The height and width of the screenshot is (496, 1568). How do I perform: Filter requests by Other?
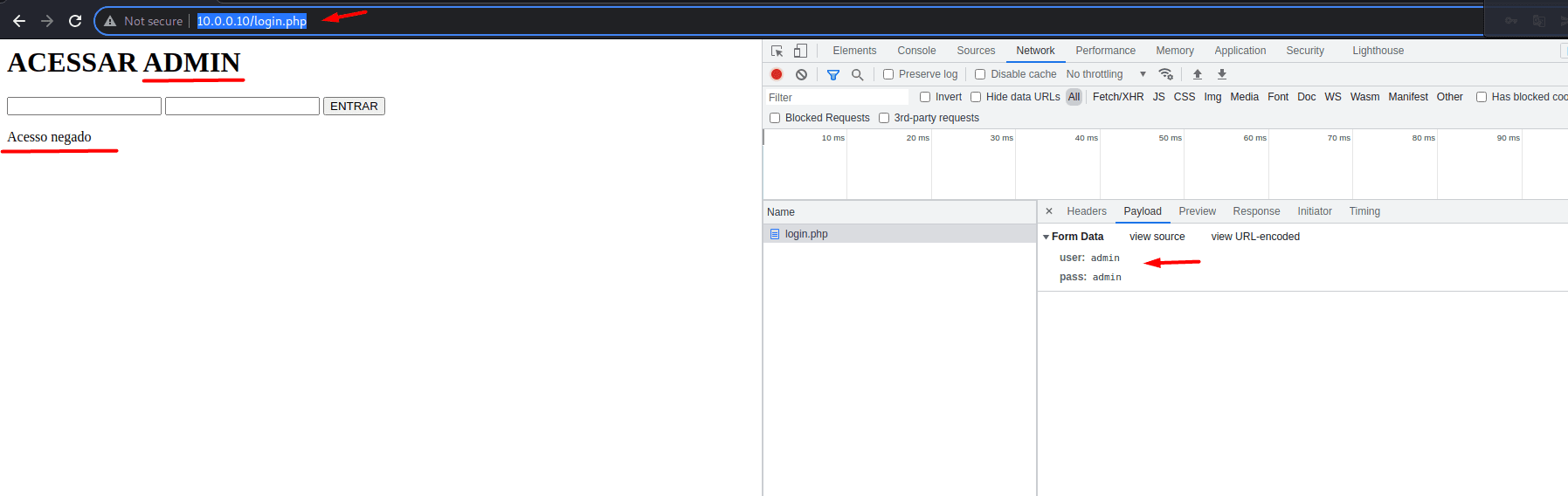(x=1449, y=97)
